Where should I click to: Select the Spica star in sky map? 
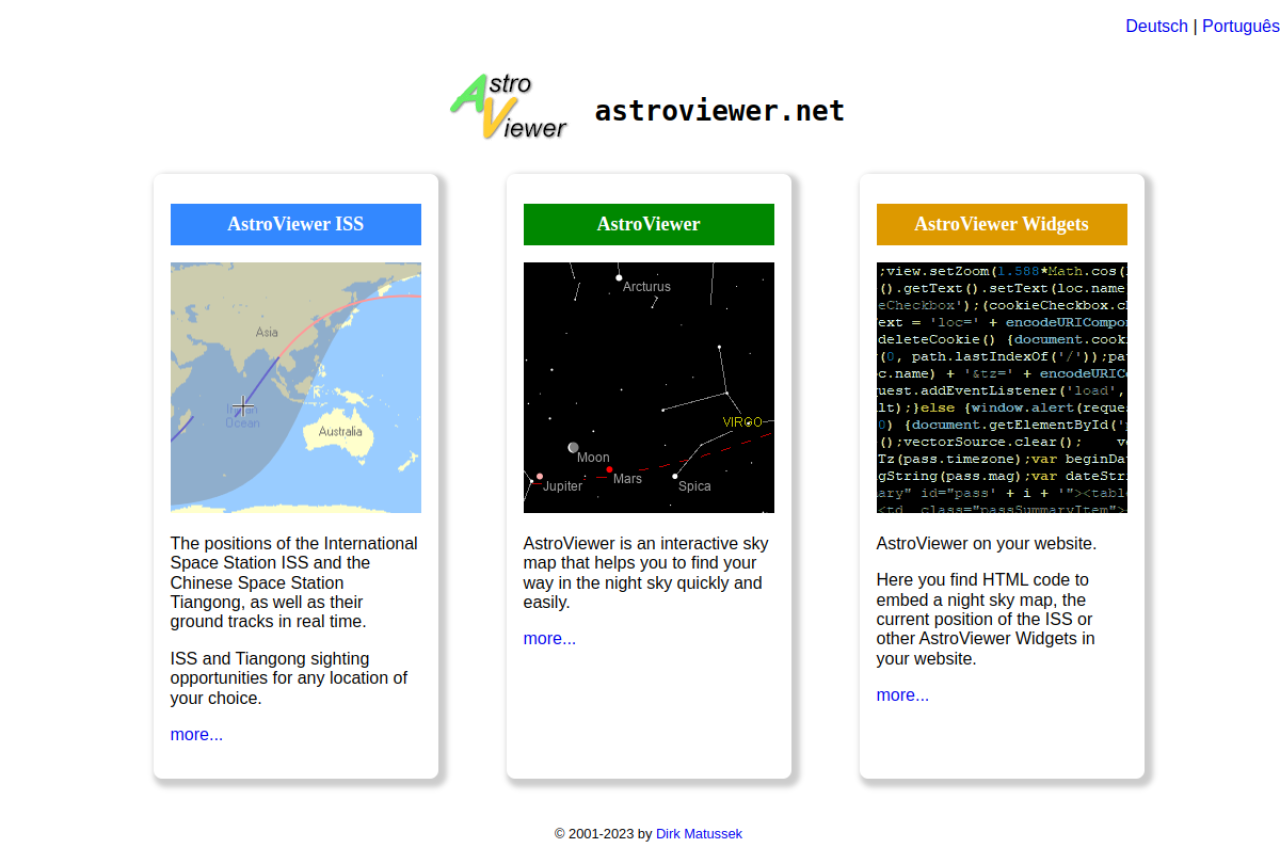click(675, 476)
